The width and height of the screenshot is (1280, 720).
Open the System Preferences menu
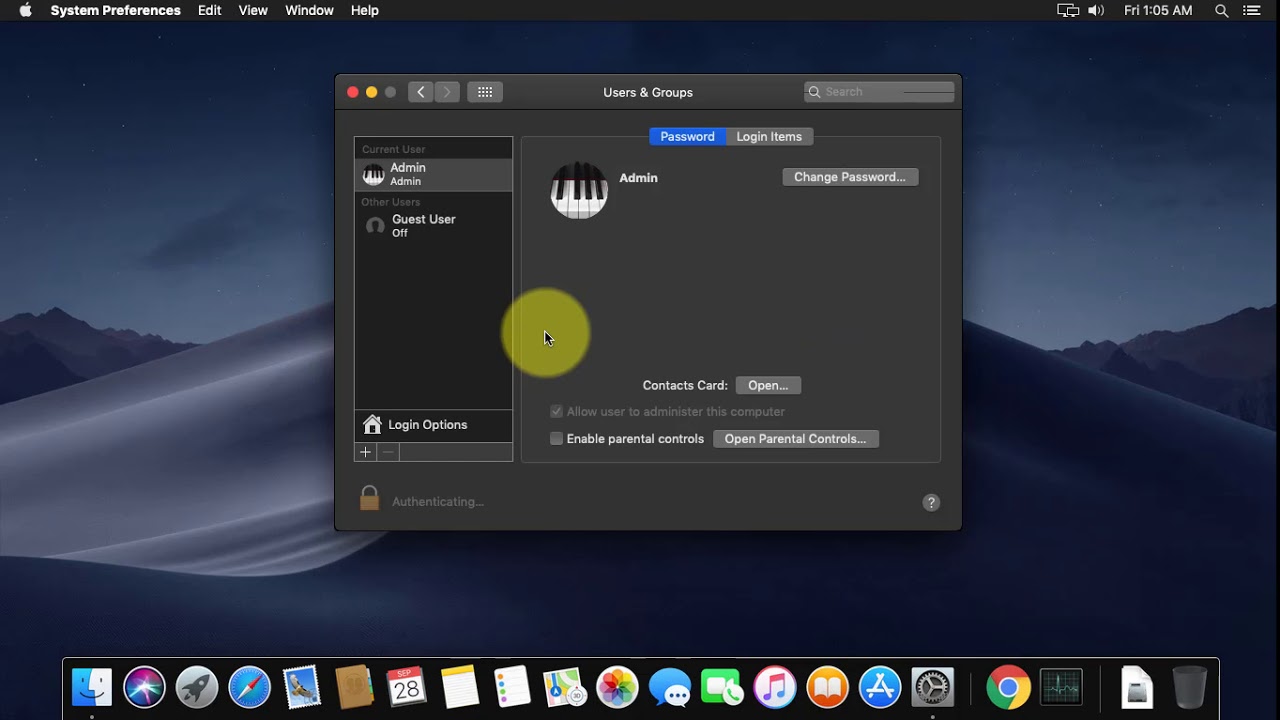click(x=116, y=10)
